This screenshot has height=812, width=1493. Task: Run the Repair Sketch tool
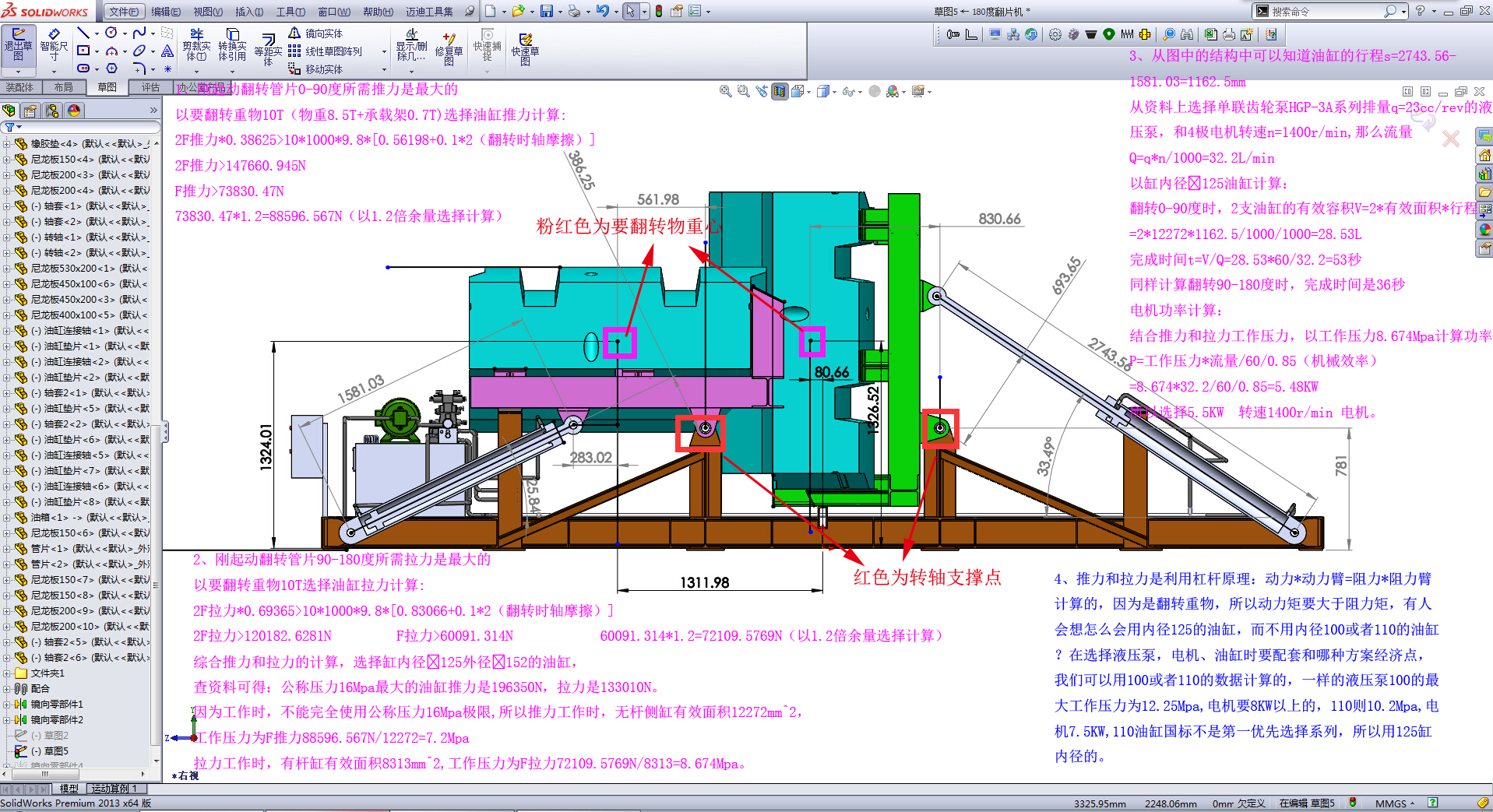pos(449,47)
